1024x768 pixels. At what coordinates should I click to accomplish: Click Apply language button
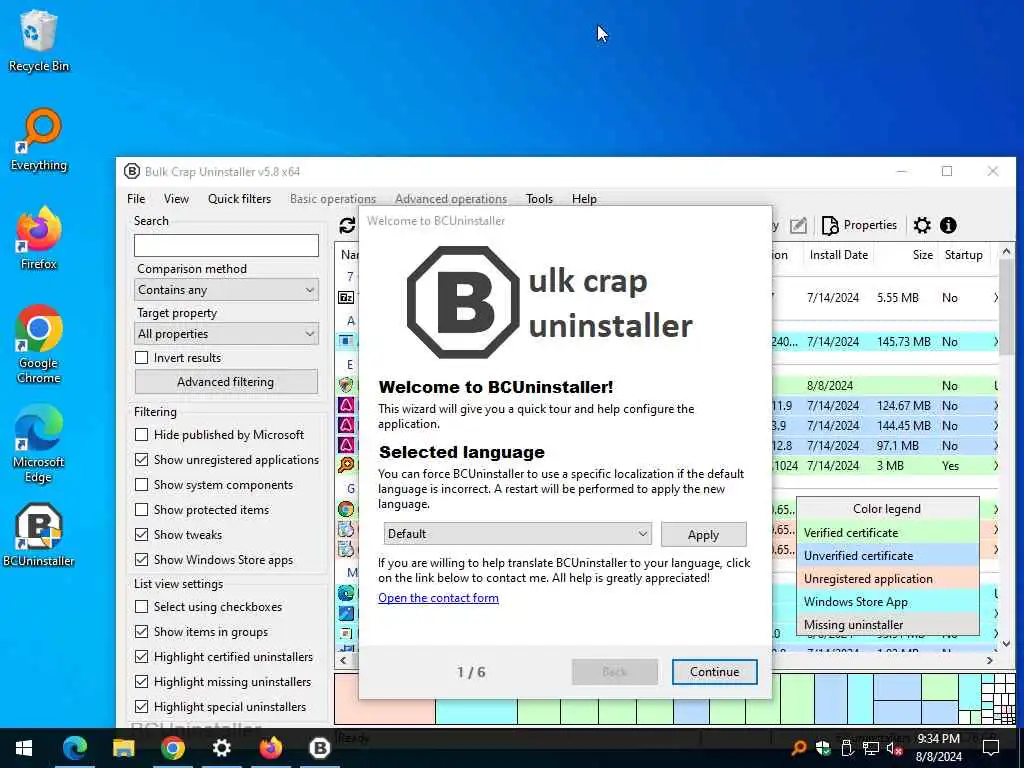(703, 534)
